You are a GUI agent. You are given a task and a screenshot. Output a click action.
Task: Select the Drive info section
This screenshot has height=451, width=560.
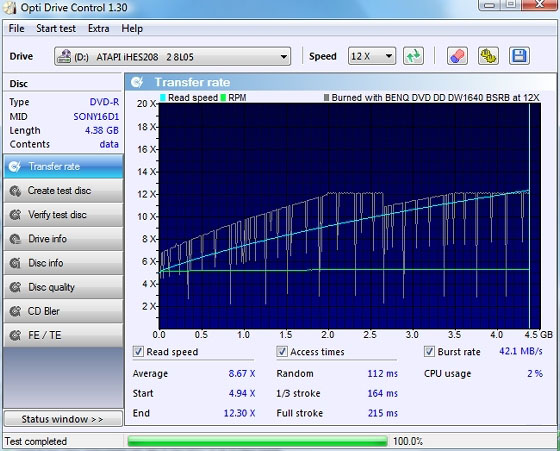63,239
